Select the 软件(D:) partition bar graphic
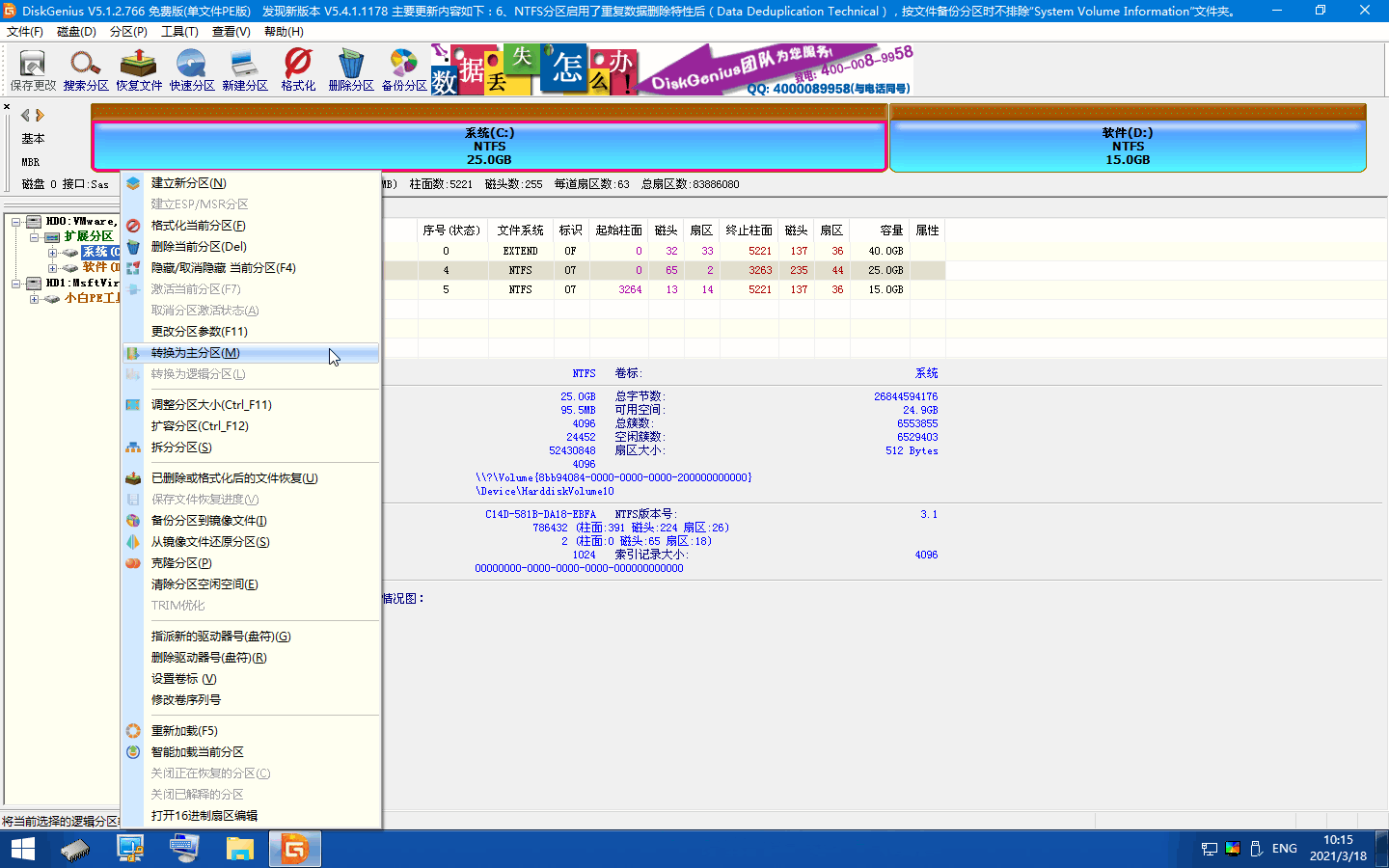The image size is (1389, 868). [1128, 147]
